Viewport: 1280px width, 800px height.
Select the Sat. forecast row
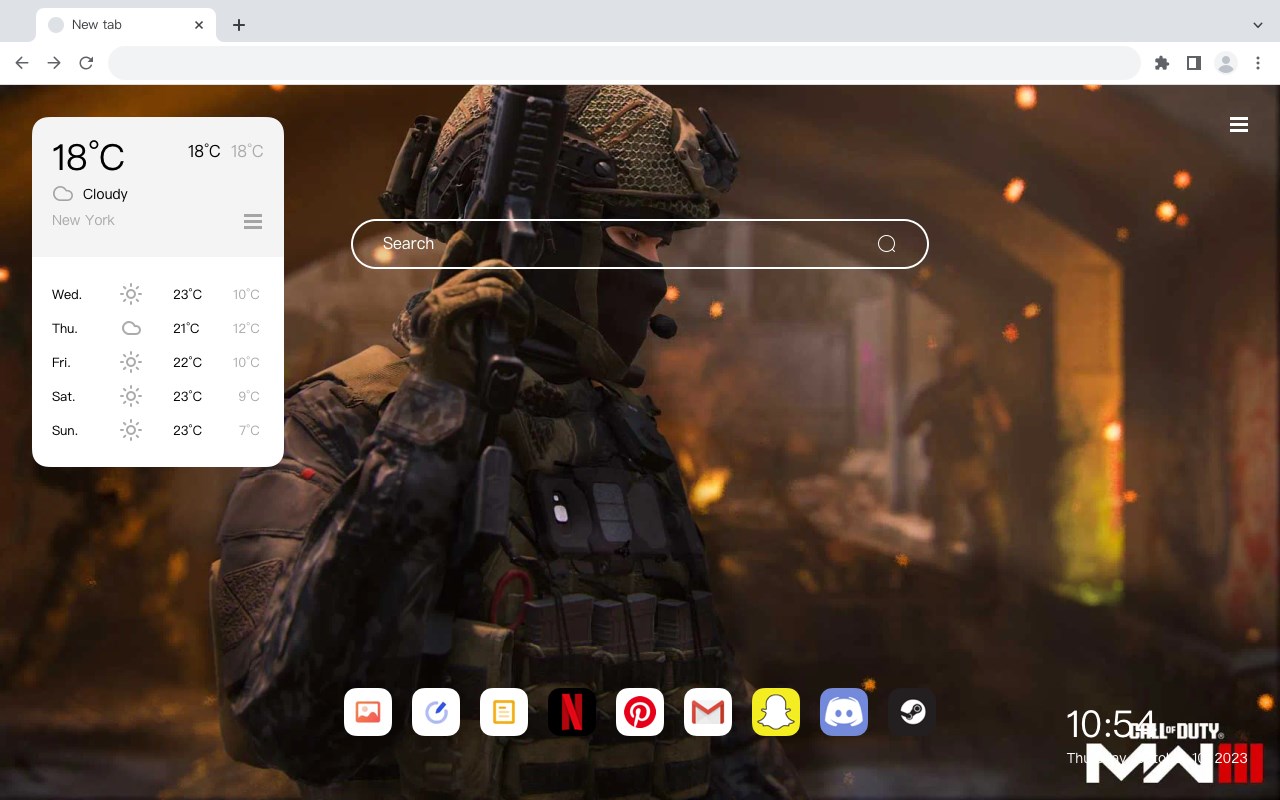[158, 396]
